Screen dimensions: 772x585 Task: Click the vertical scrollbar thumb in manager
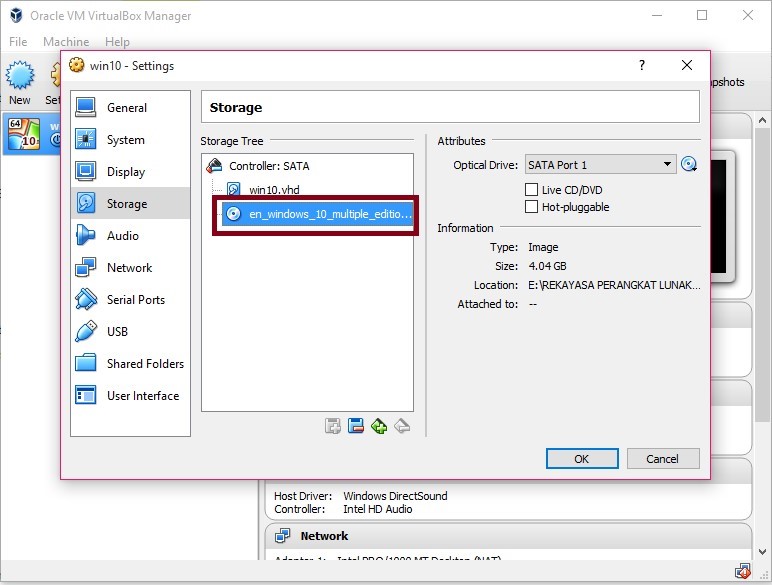click(762, 275)
